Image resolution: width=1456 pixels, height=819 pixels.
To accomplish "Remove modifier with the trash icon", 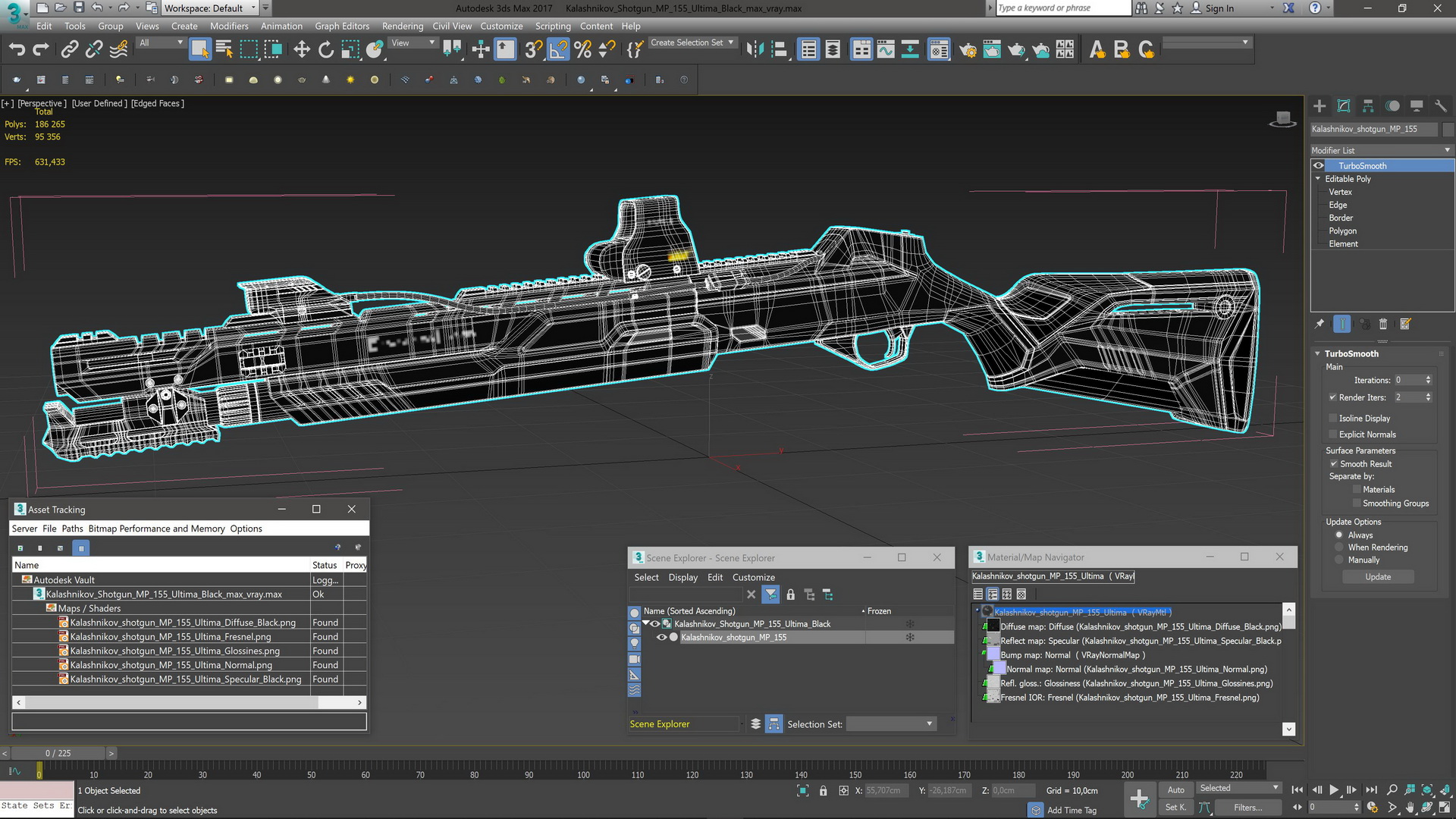I will [x=1383, y=325].
